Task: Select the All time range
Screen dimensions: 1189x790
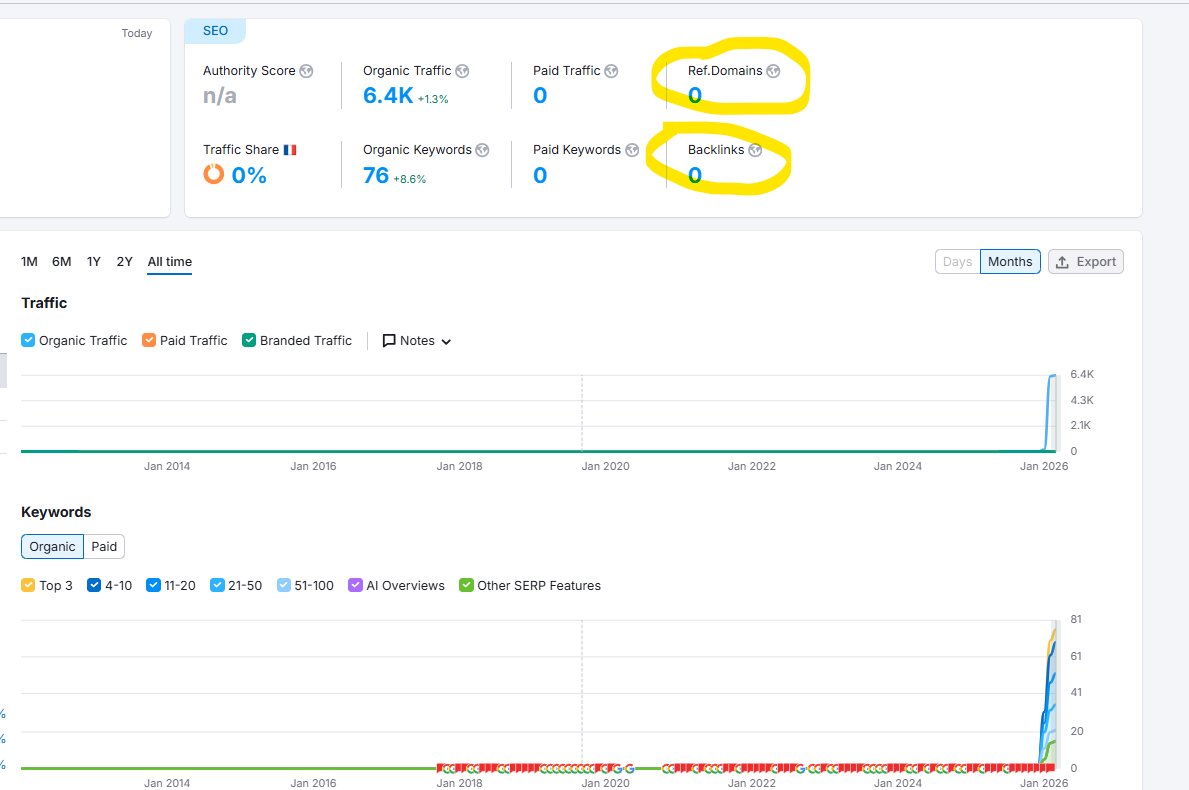Action: [x=170, y=262]
